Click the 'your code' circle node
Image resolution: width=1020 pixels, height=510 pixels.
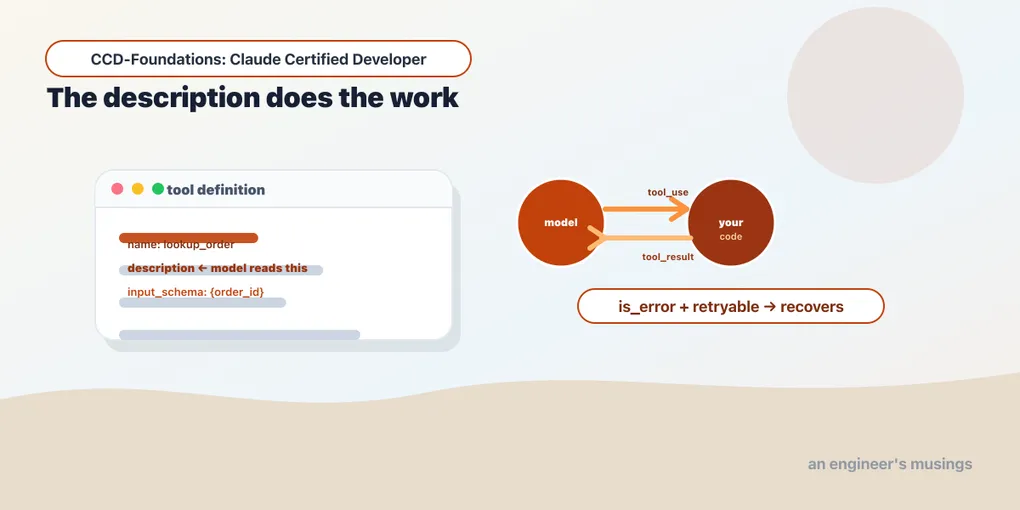click(731, 222)
